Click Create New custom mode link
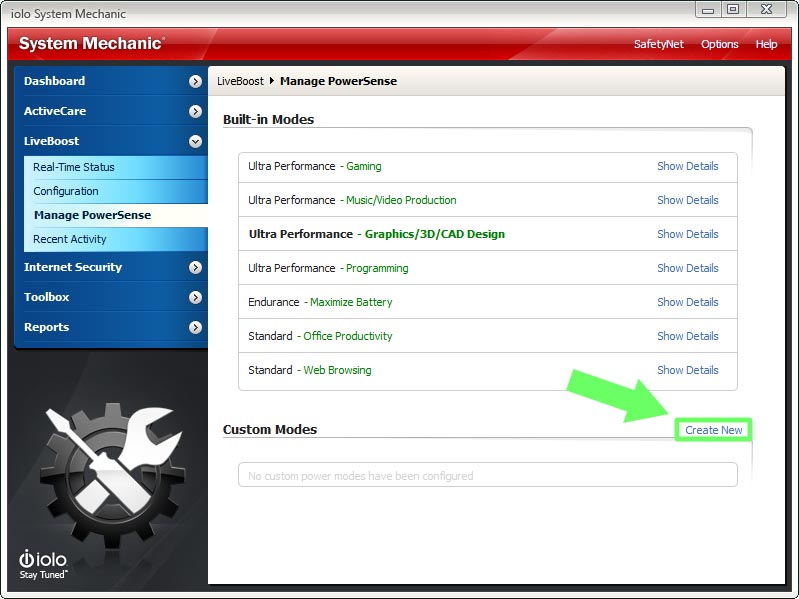Viewport: 799px width, 599px height. [713, 430]
